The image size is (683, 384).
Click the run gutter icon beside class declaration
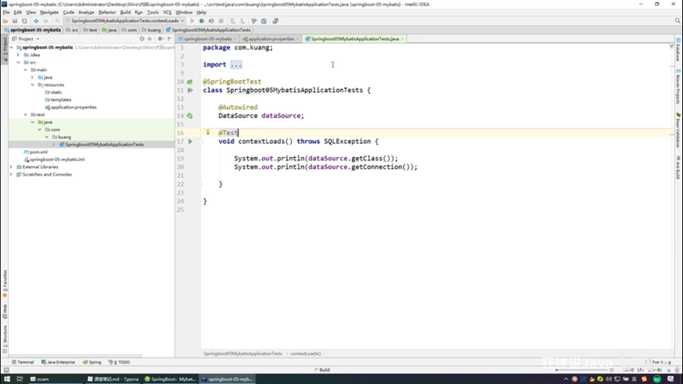click(190, 90)
